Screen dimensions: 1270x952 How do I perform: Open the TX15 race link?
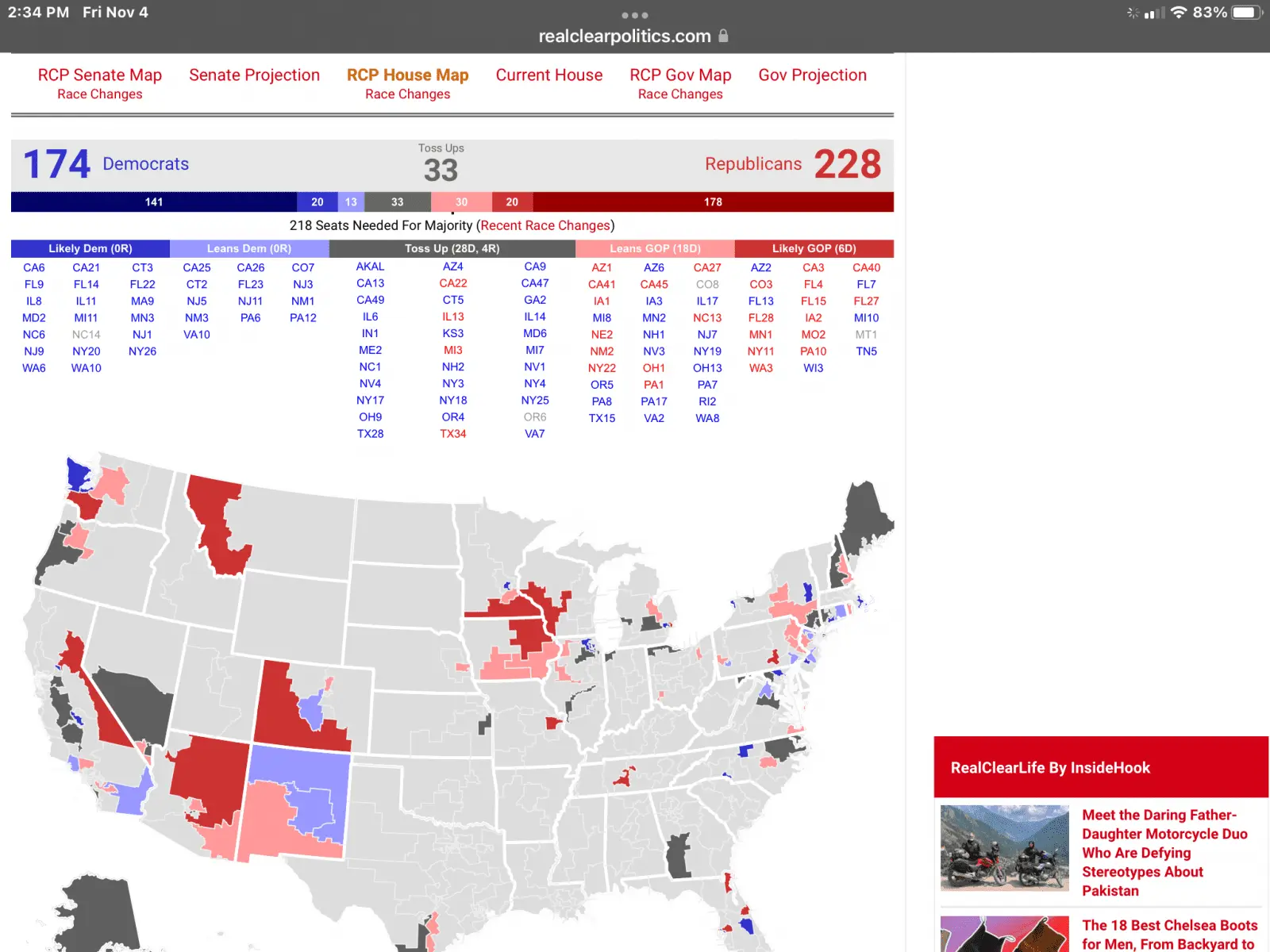click(602, 418)
